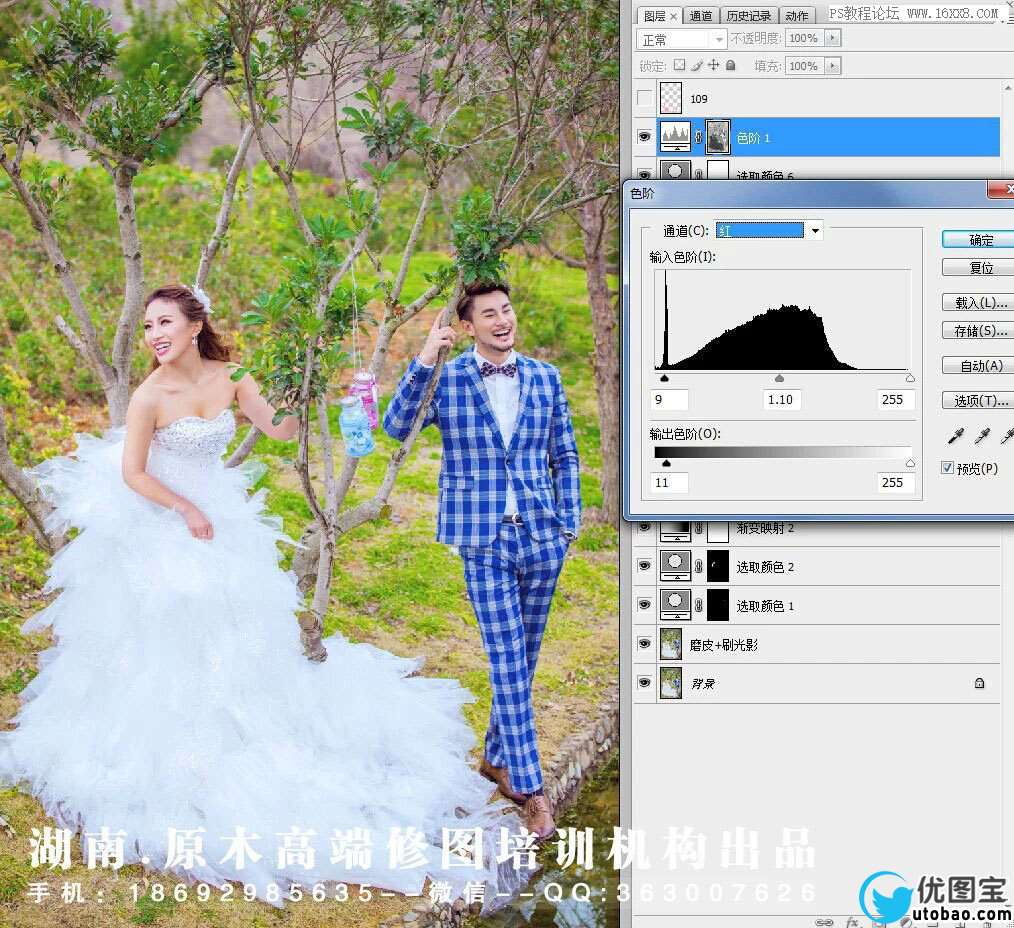The height and width of the screenshot is (928, 1014).
Task: Close the 图层 tab with its x
Action: [x=673, y=16]
